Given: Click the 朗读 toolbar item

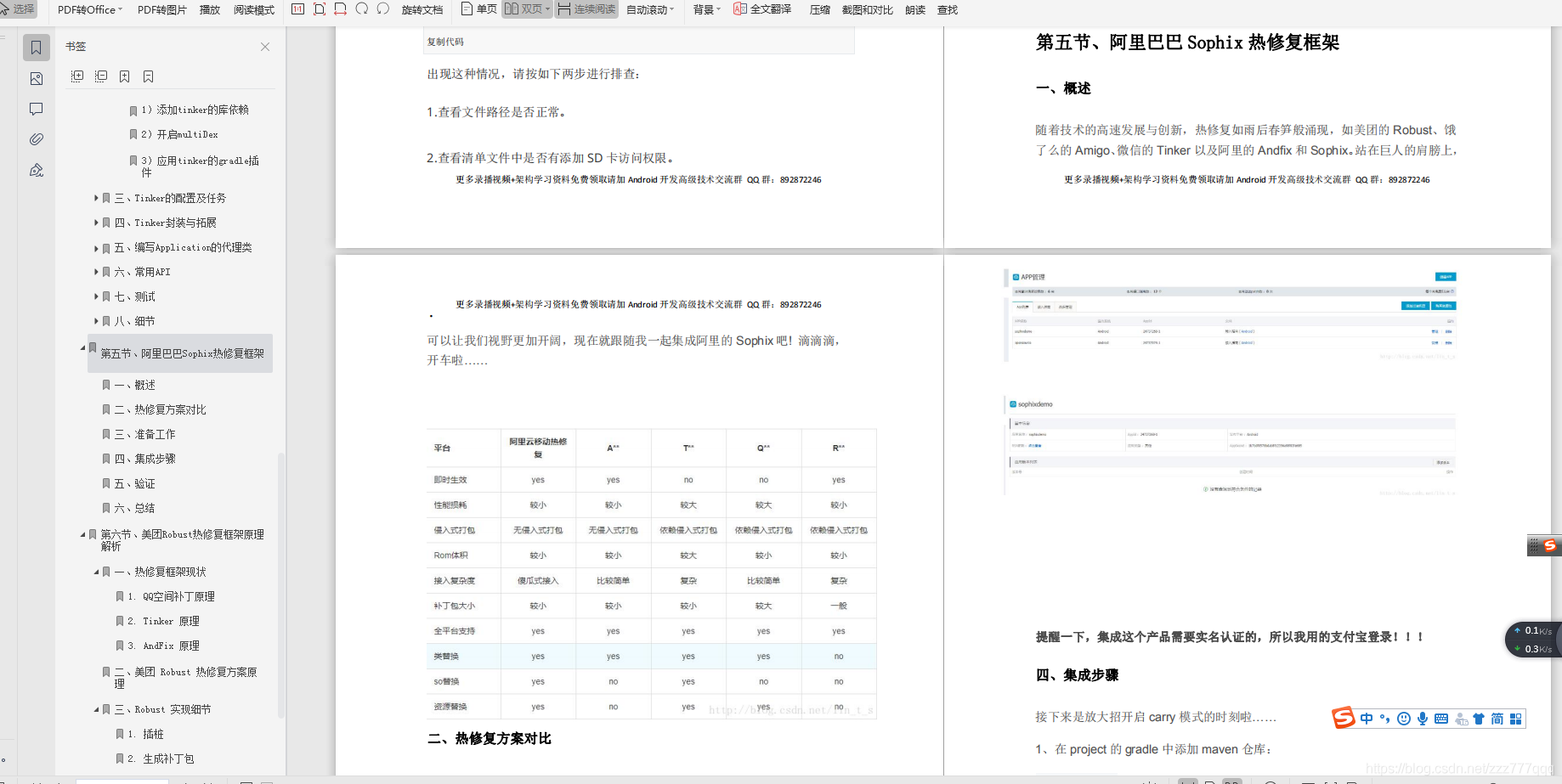Looking at the screenshot, I should pos(915,10).
